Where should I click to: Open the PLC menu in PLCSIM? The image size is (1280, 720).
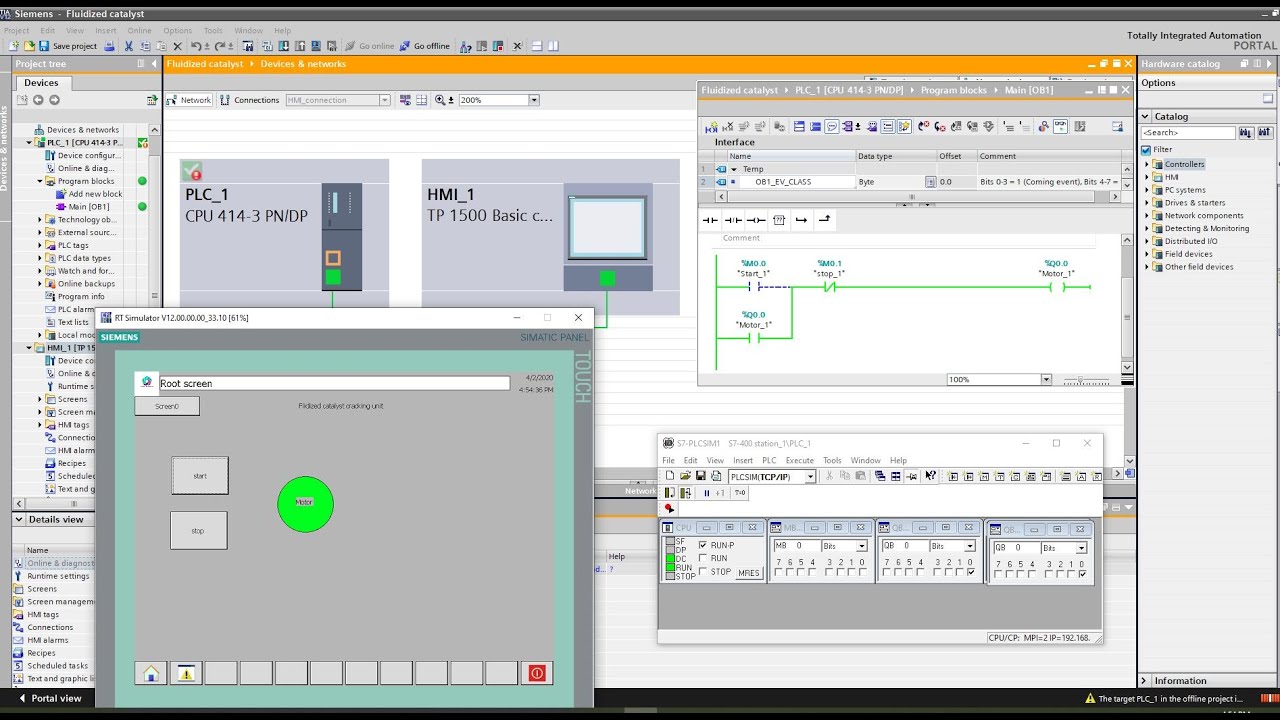tap(769, 461)
